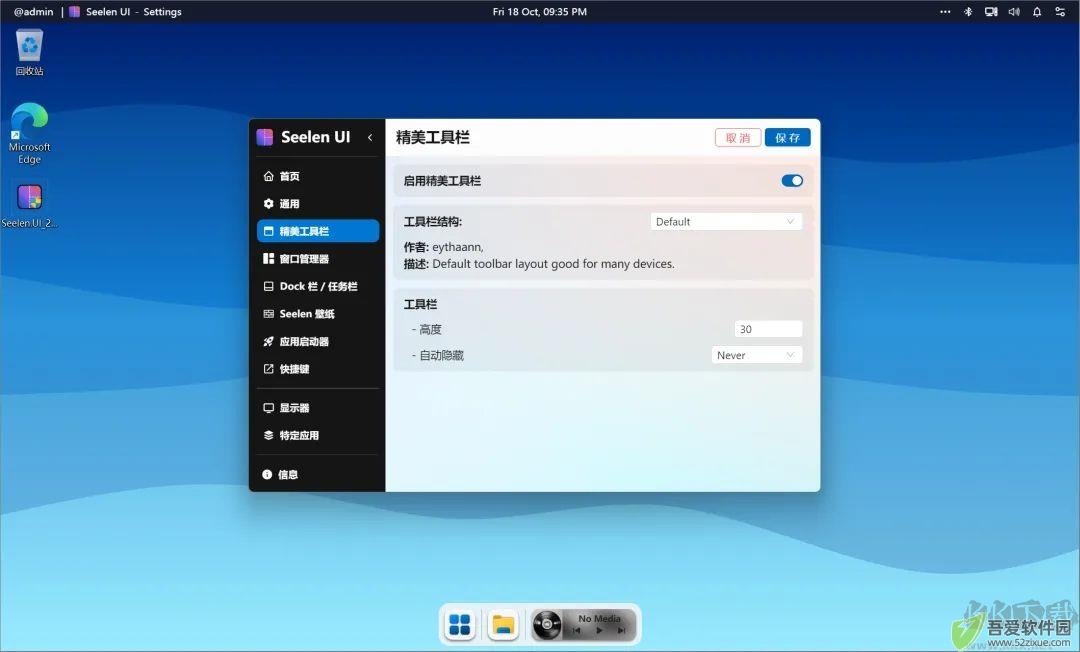
Task: Click next track in media widget
Action: coord(621,631)
